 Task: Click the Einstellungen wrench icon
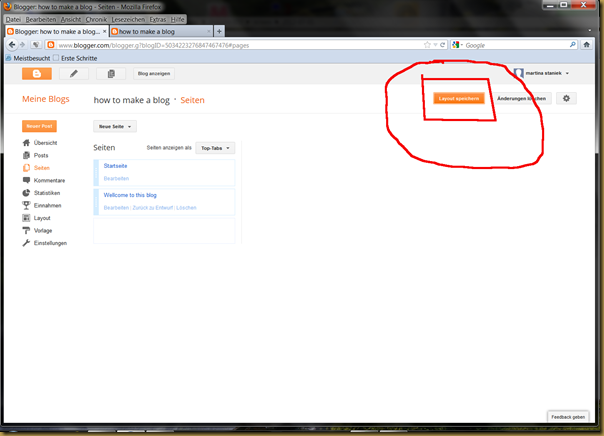26,243
